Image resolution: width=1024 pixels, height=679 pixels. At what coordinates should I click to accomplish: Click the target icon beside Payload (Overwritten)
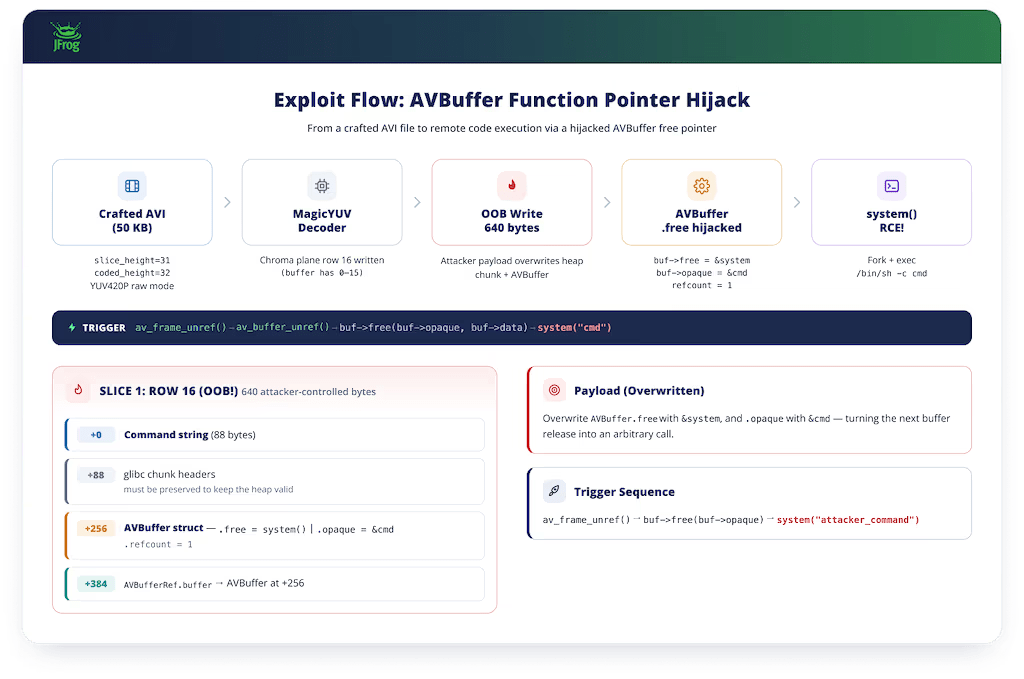554,390
